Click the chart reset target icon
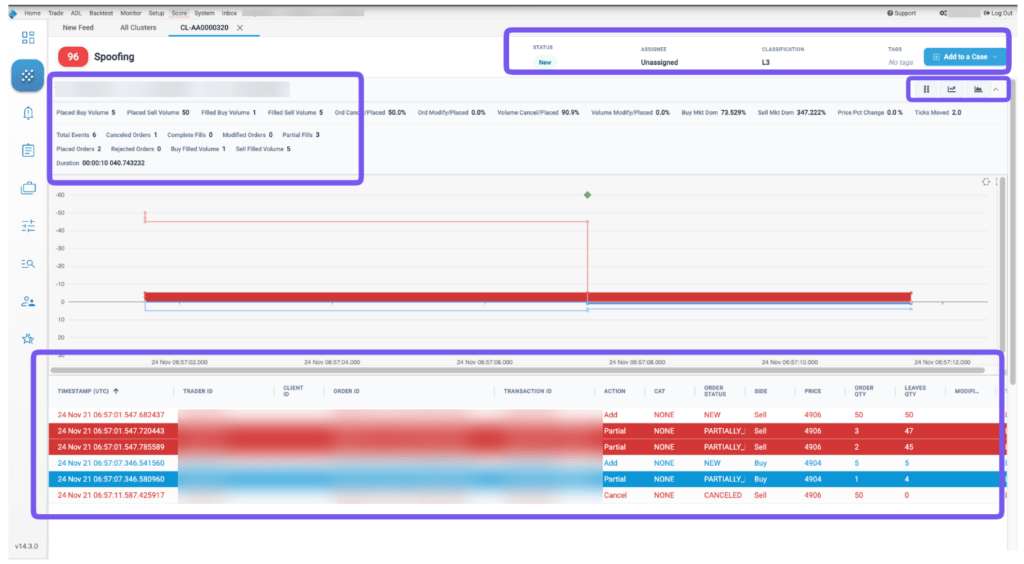1024x564 pixels. [985, 182]
